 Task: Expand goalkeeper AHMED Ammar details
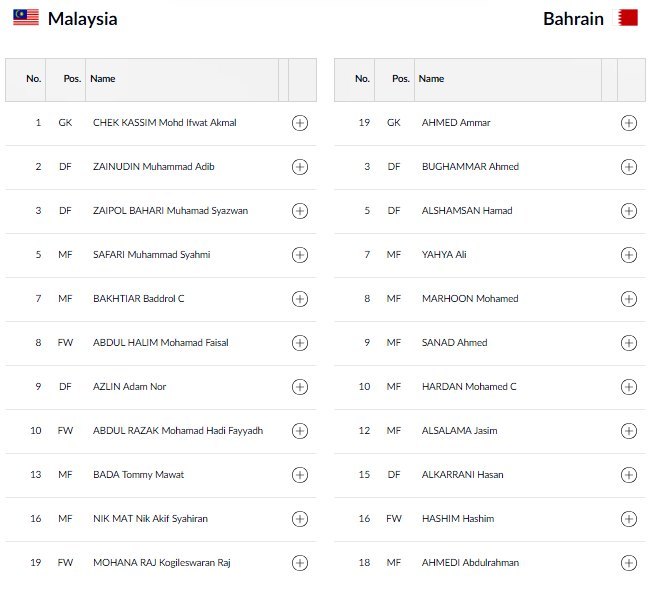pos(628,123)
